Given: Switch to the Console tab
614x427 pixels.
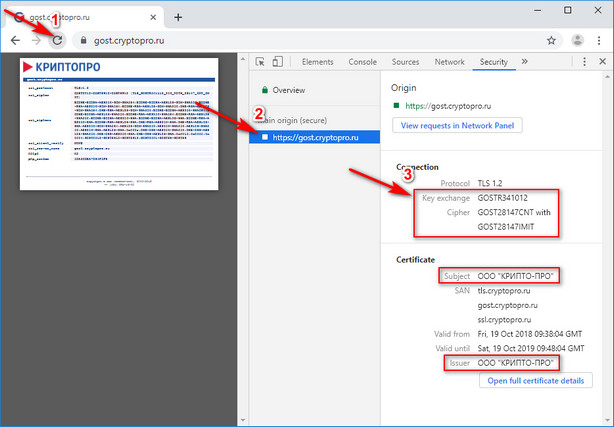Looking at the screenshot, I should [363, 62].
